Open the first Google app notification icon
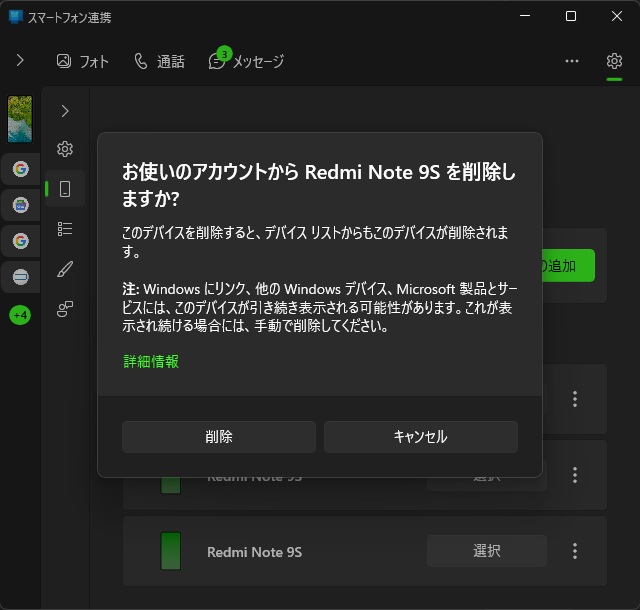Viewport: 640px width, 610px height. tap(20, 169)
